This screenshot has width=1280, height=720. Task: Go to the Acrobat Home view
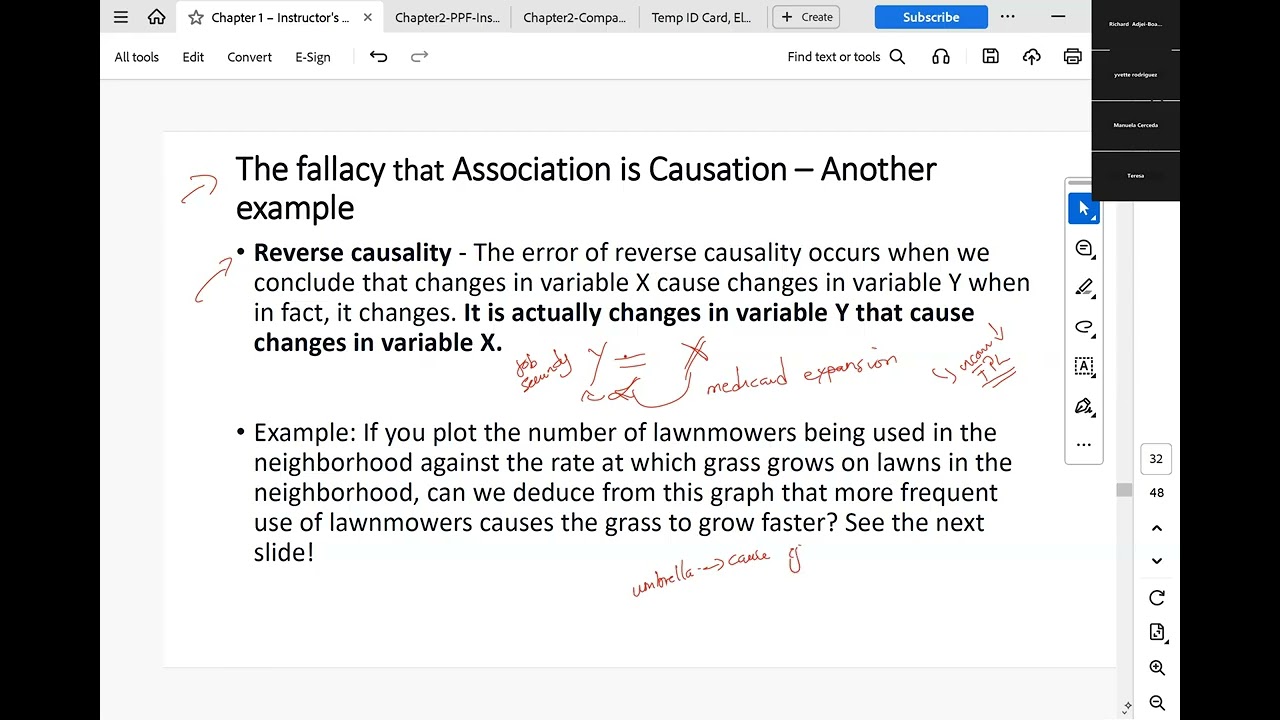[156, 17]
